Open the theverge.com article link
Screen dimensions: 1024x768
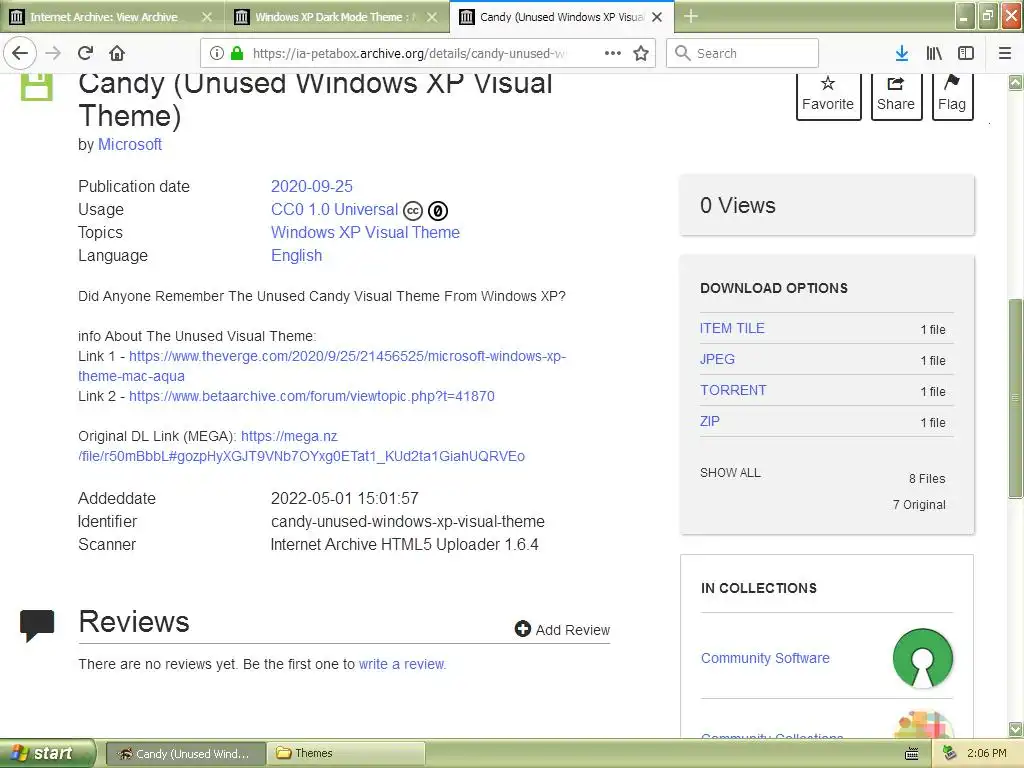pyautogui.click(x=347, y=357)
